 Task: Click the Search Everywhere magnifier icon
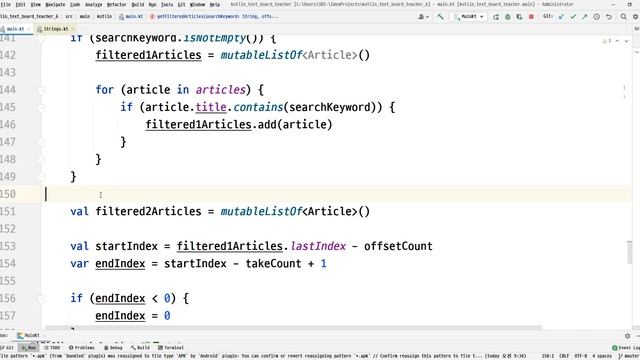click(x=623, y=17)
